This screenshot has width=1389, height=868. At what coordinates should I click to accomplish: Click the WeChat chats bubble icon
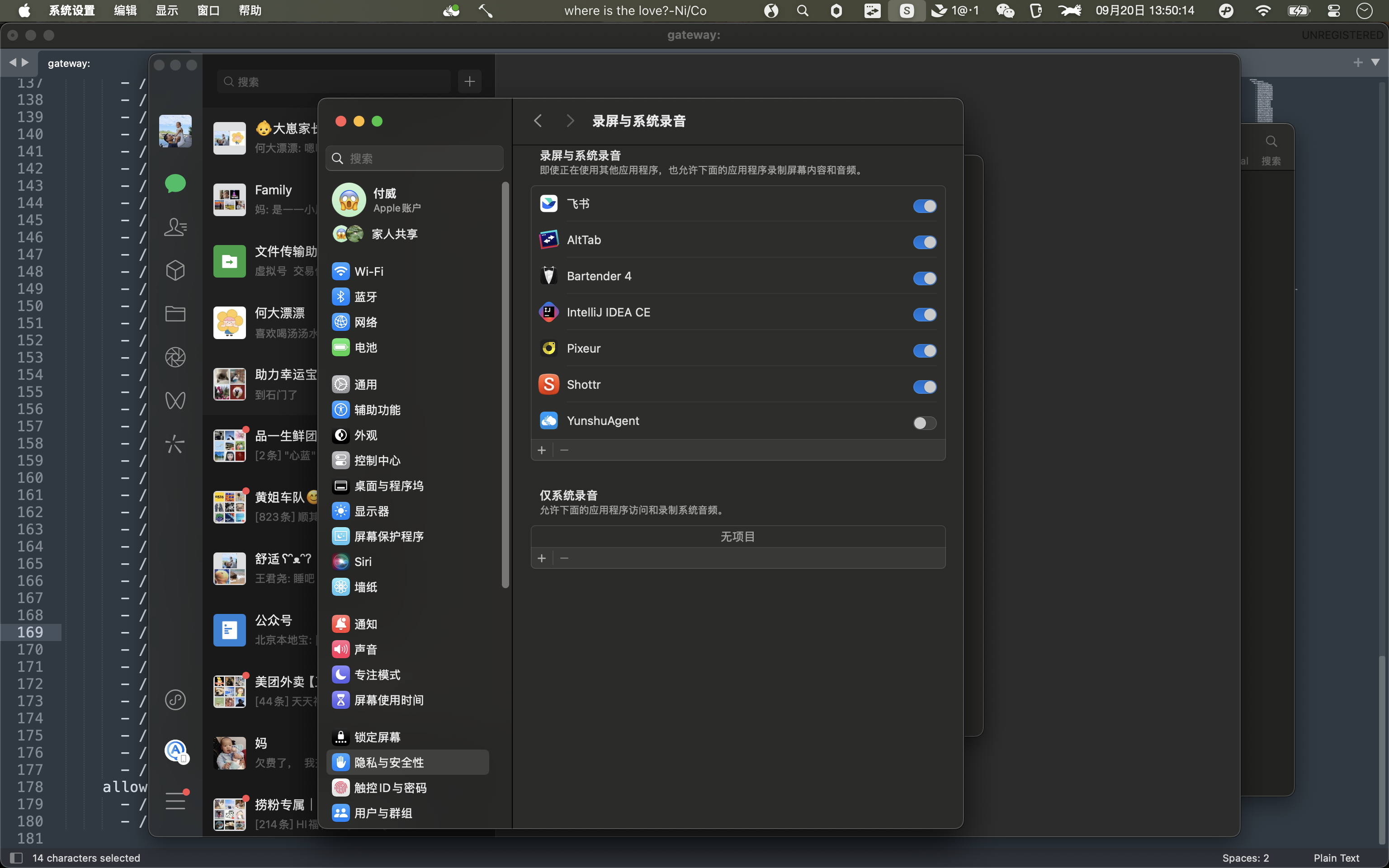click(175, 184)
